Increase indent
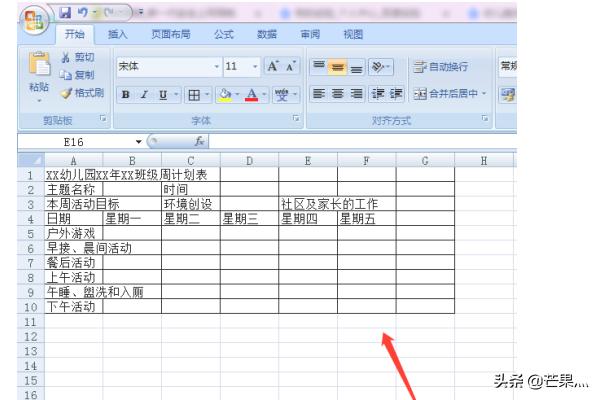The image size is (600, 400). 396,93
